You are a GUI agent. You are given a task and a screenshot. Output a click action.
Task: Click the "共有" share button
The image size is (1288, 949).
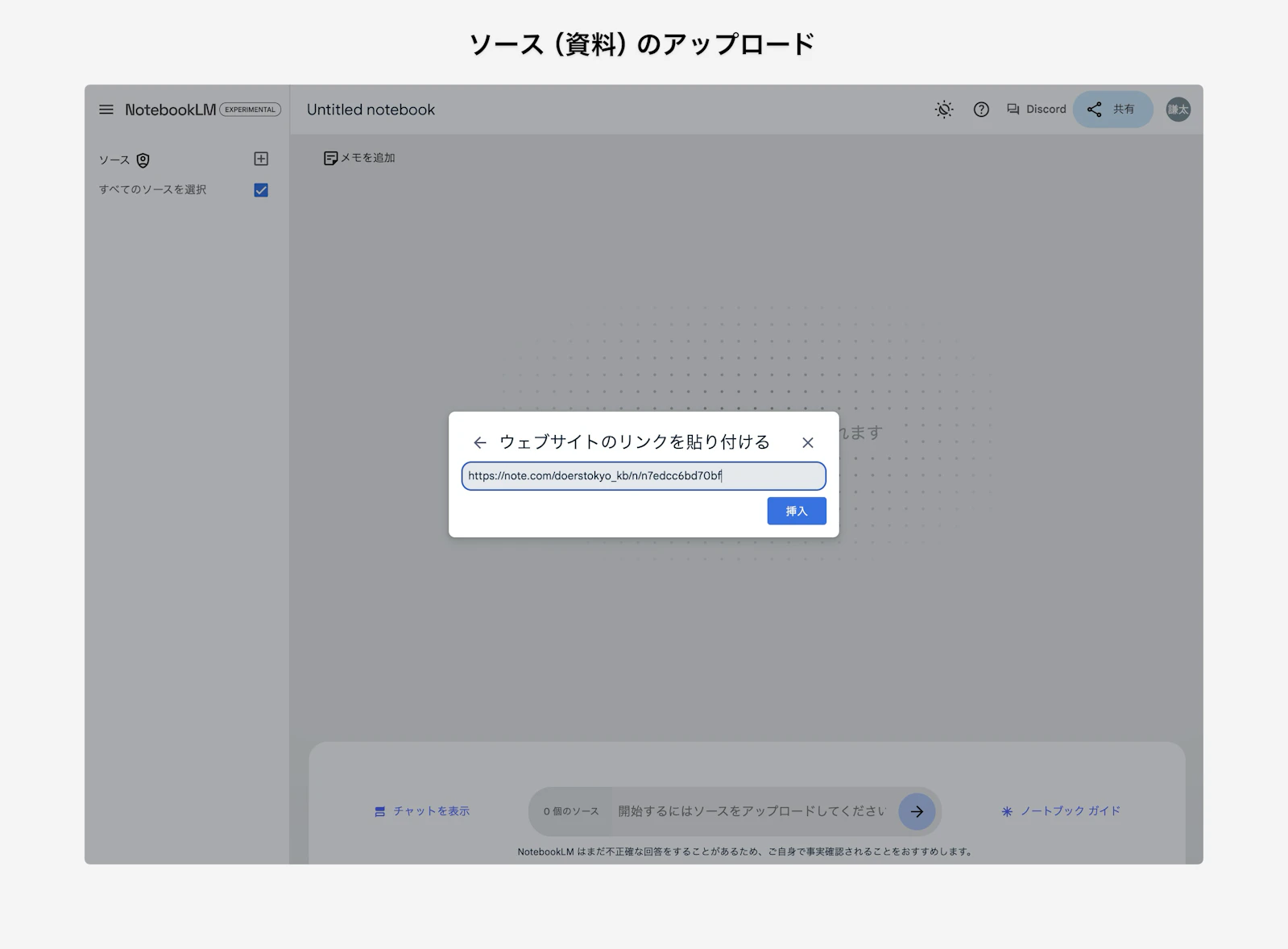pos(1112,110)
